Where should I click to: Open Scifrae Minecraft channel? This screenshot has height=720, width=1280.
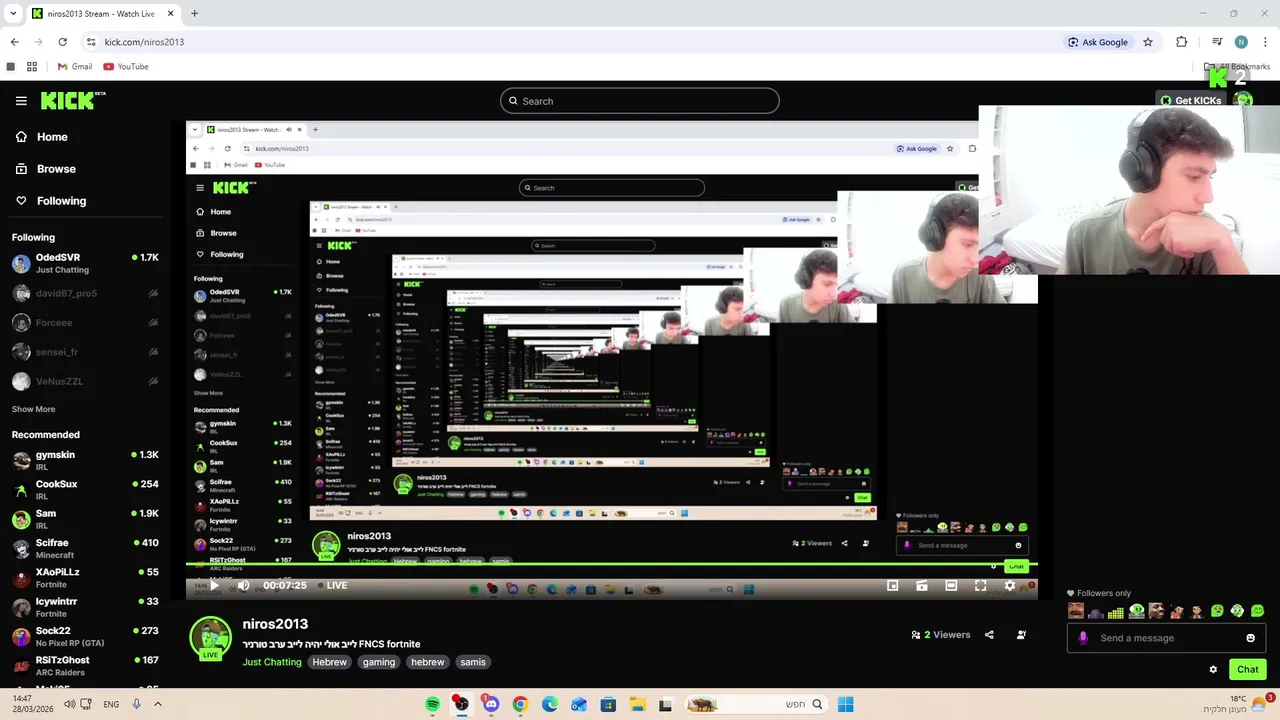coord(85,548)
